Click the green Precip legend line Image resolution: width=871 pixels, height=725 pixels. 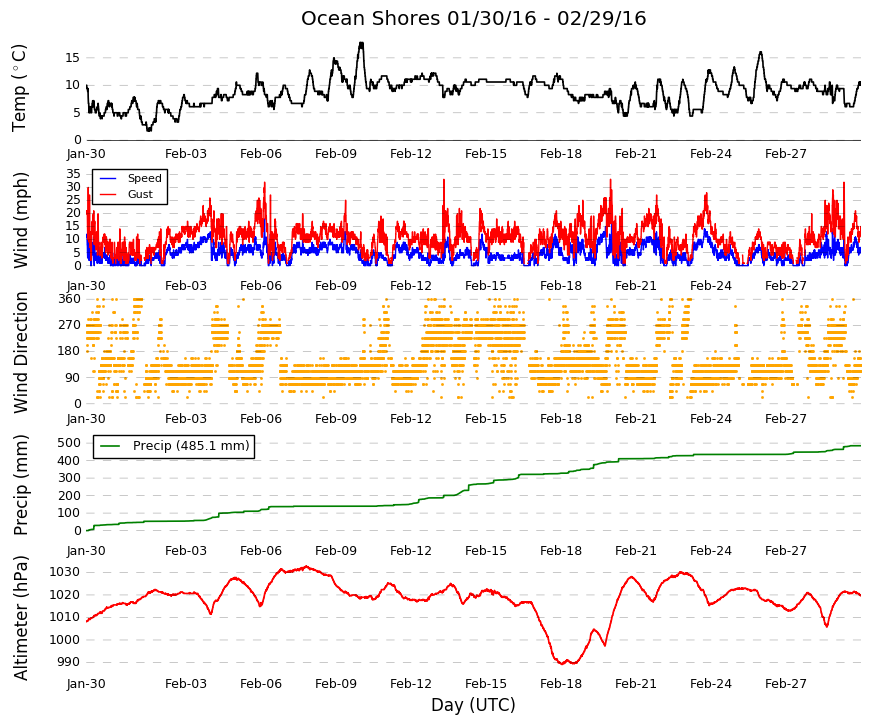tap(109, 446)
